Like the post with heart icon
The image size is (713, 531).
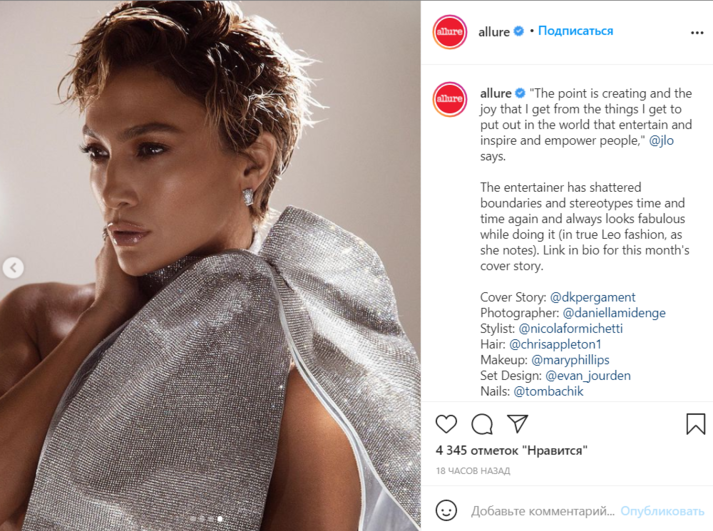(x=446, y=424)
